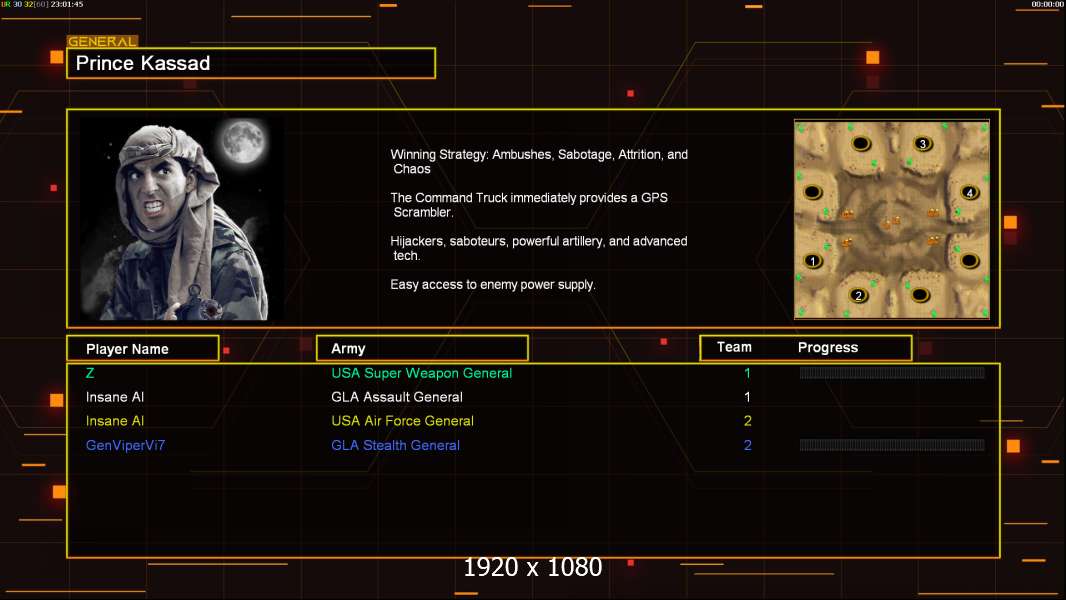Select player Z in the list
The image size is (1066, 600).
(x=90, y=373)
